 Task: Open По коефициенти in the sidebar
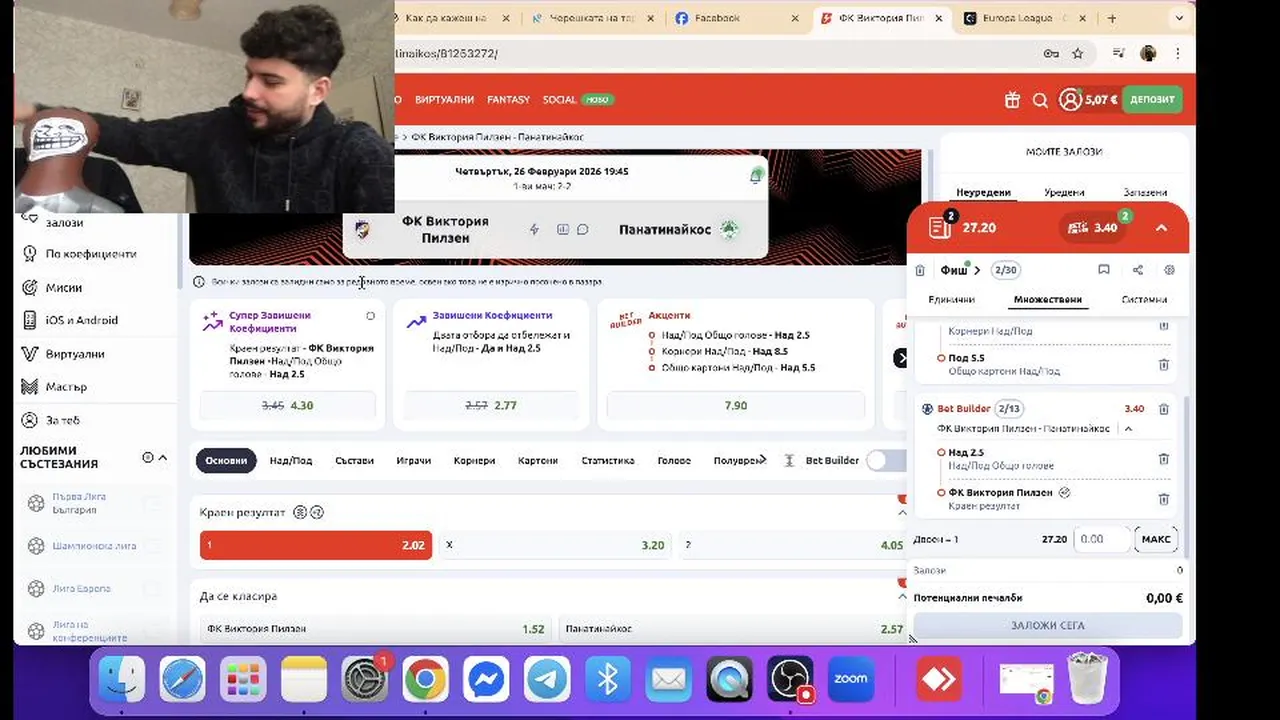click(90, 254)
